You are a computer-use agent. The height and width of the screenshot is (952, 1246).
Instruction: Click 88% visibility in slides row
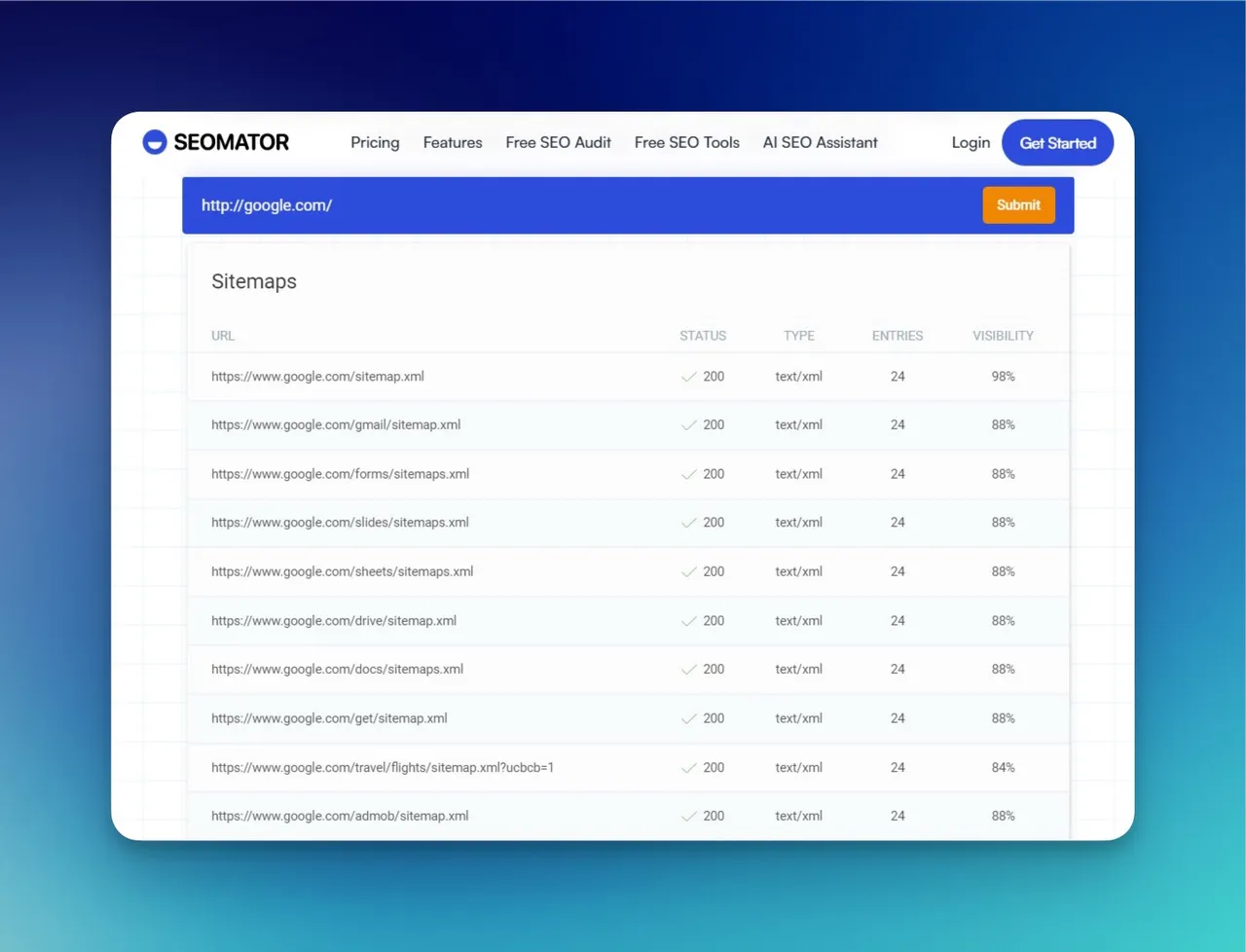1003,523
